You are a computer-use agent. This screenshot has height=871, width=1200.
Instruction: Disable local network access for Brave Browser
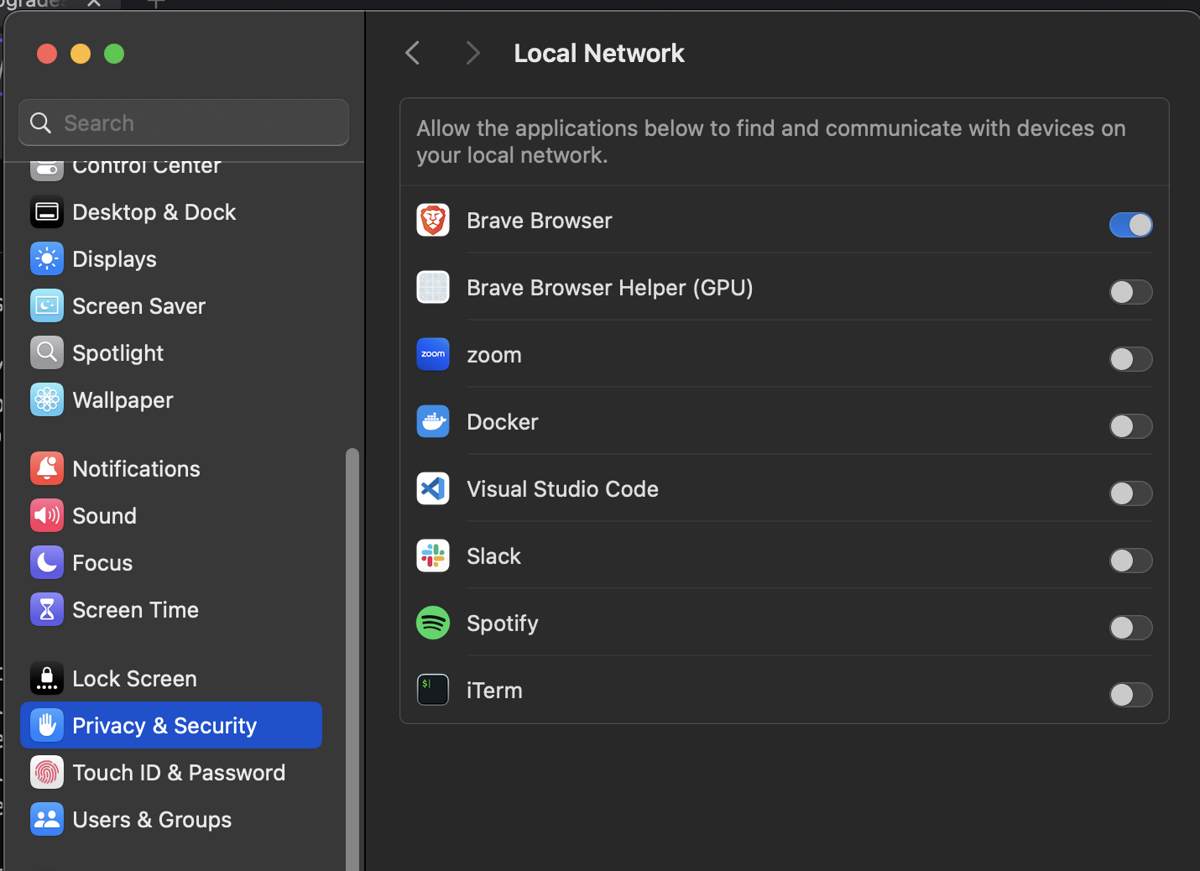click(x=1131, y=224)
